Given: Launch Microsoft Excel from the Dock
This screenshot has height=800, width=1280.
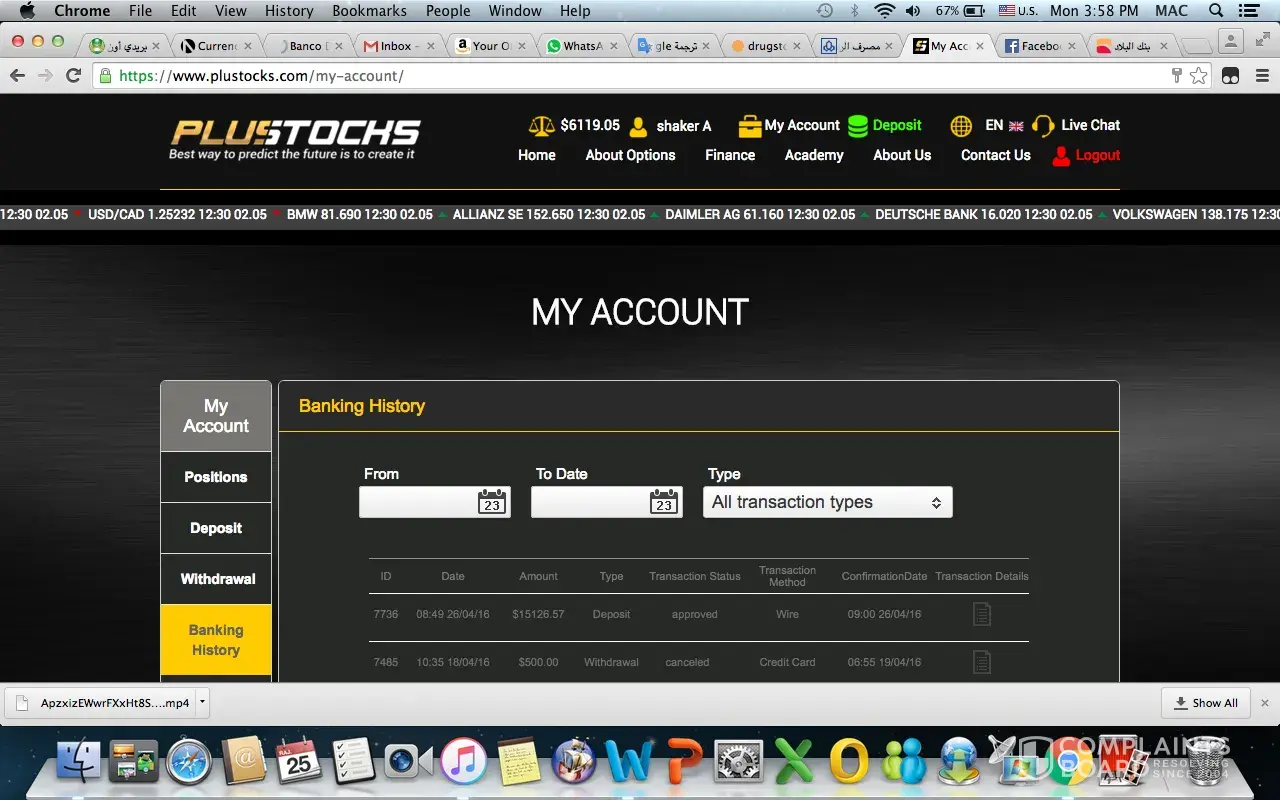Looking at the screenshot, I should click(794, 763).
